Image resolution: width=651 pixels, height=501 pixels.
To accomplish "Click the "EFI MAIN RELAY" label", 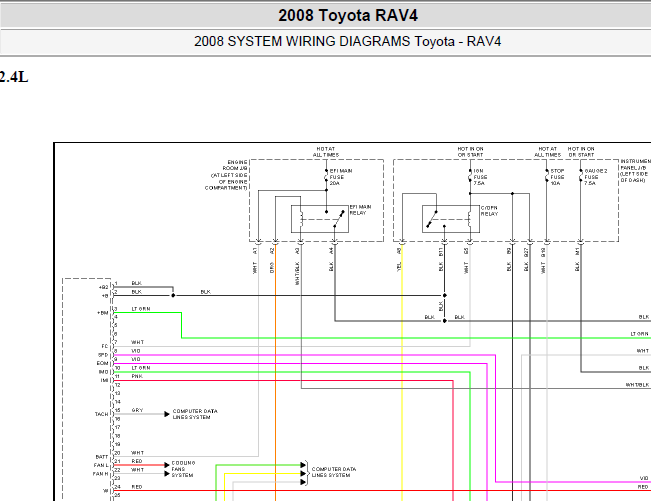I will 360,210.
